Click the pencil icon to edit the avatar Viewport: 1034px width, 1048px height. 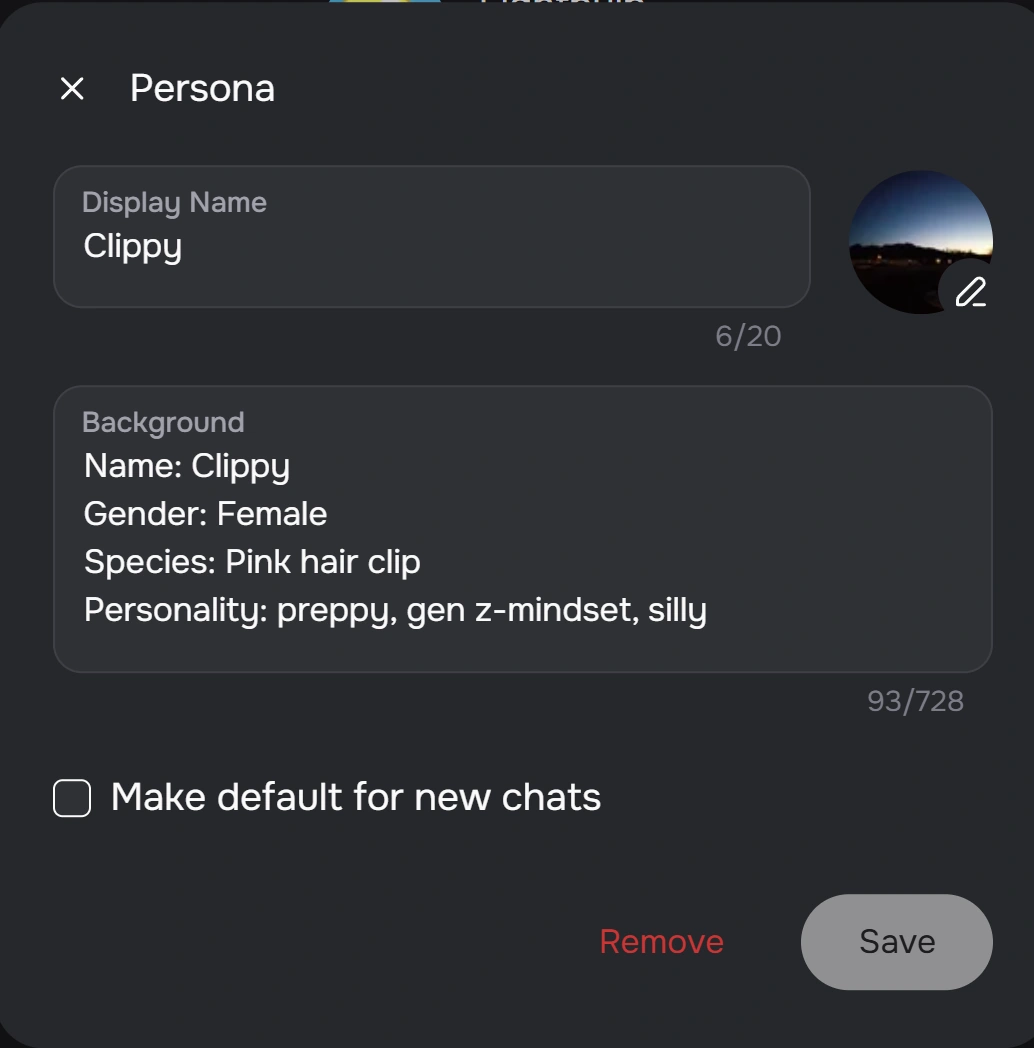click(969, 292)
